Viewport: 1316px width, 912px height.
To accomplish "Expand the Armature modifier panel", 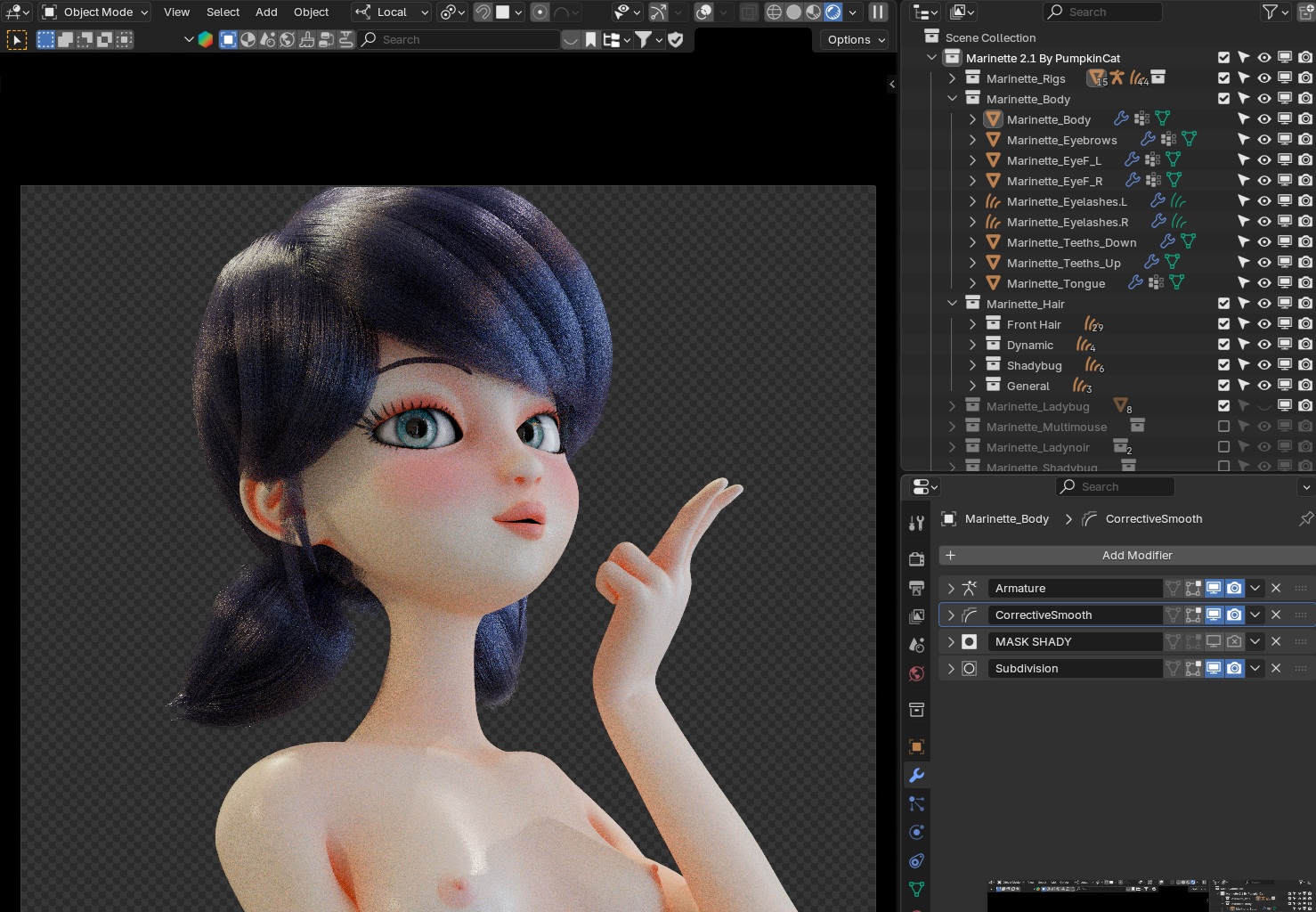I will [951, 588].
